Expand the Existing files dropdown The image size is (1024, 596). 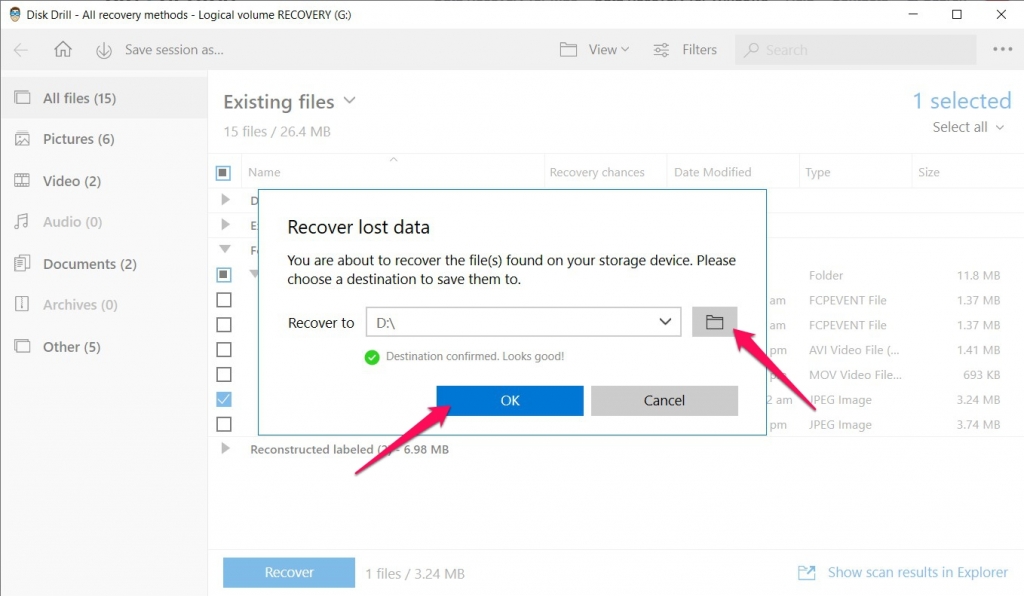[349, 101]
